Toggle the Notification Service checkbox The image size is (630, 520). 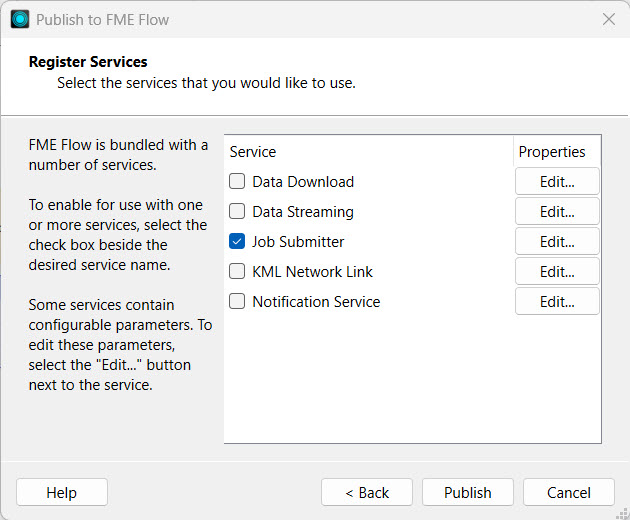click(237, 301)
